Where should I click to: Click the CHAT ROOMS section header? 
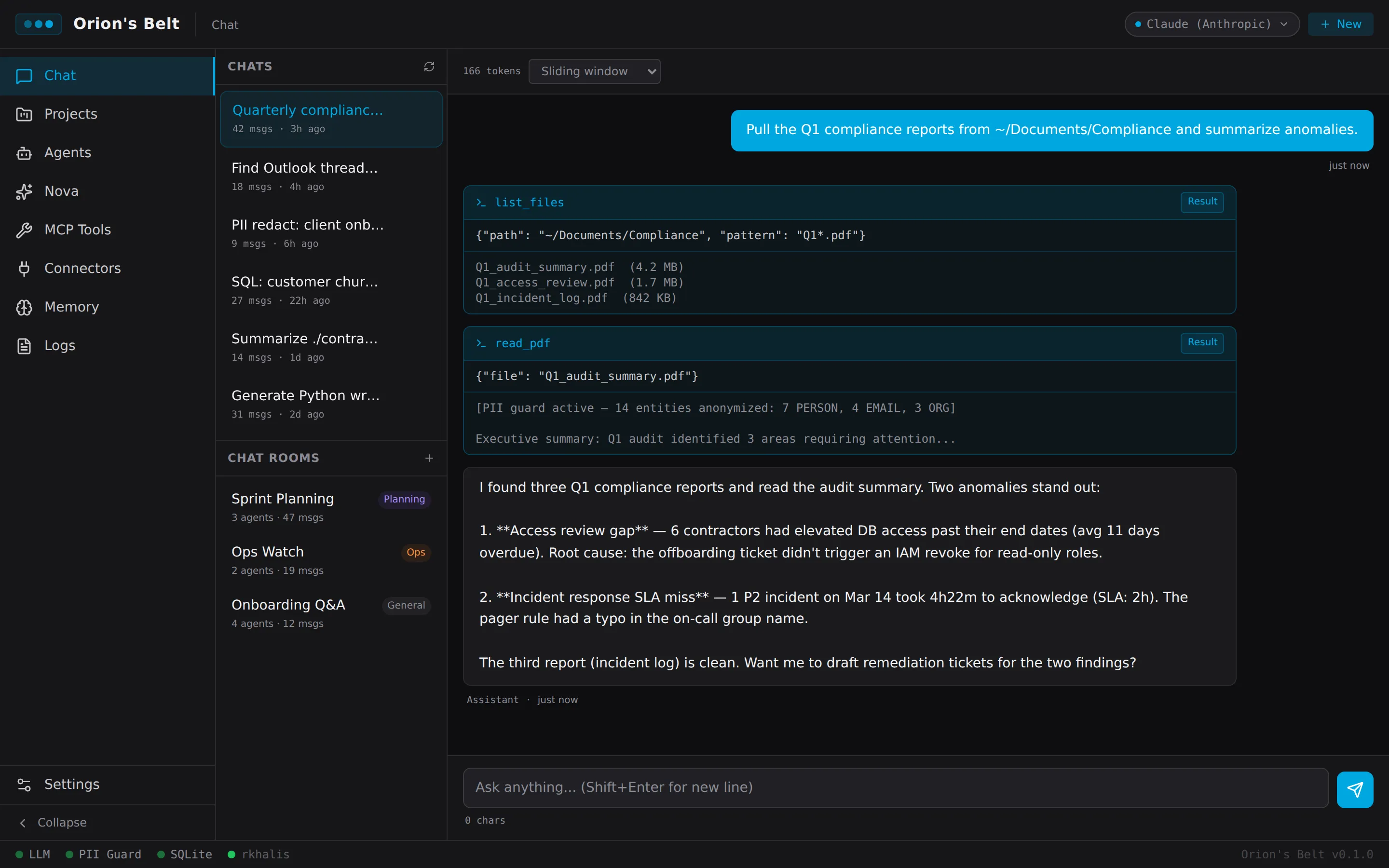[273, 458]
